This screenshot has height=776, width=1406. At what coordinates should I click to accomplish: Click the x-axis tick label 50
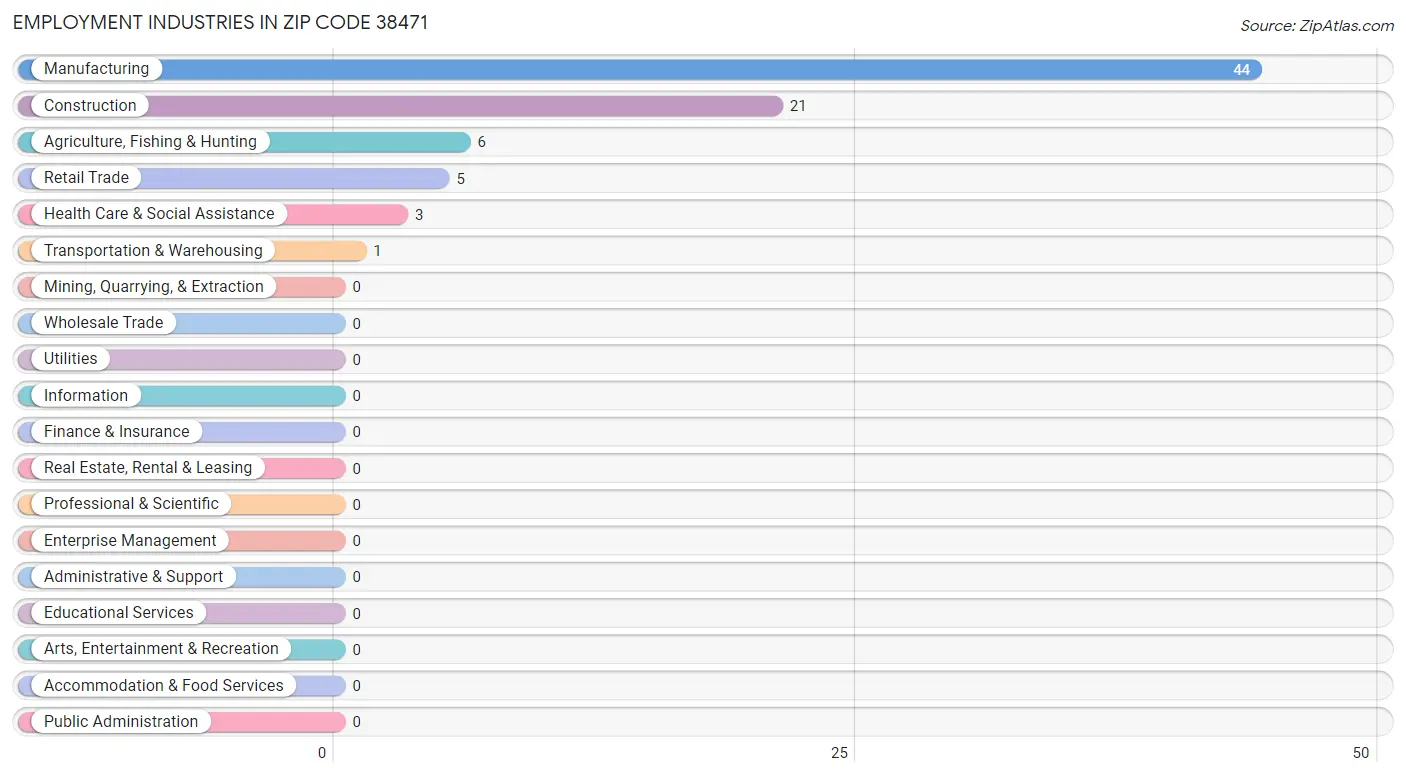[1360, 753]
